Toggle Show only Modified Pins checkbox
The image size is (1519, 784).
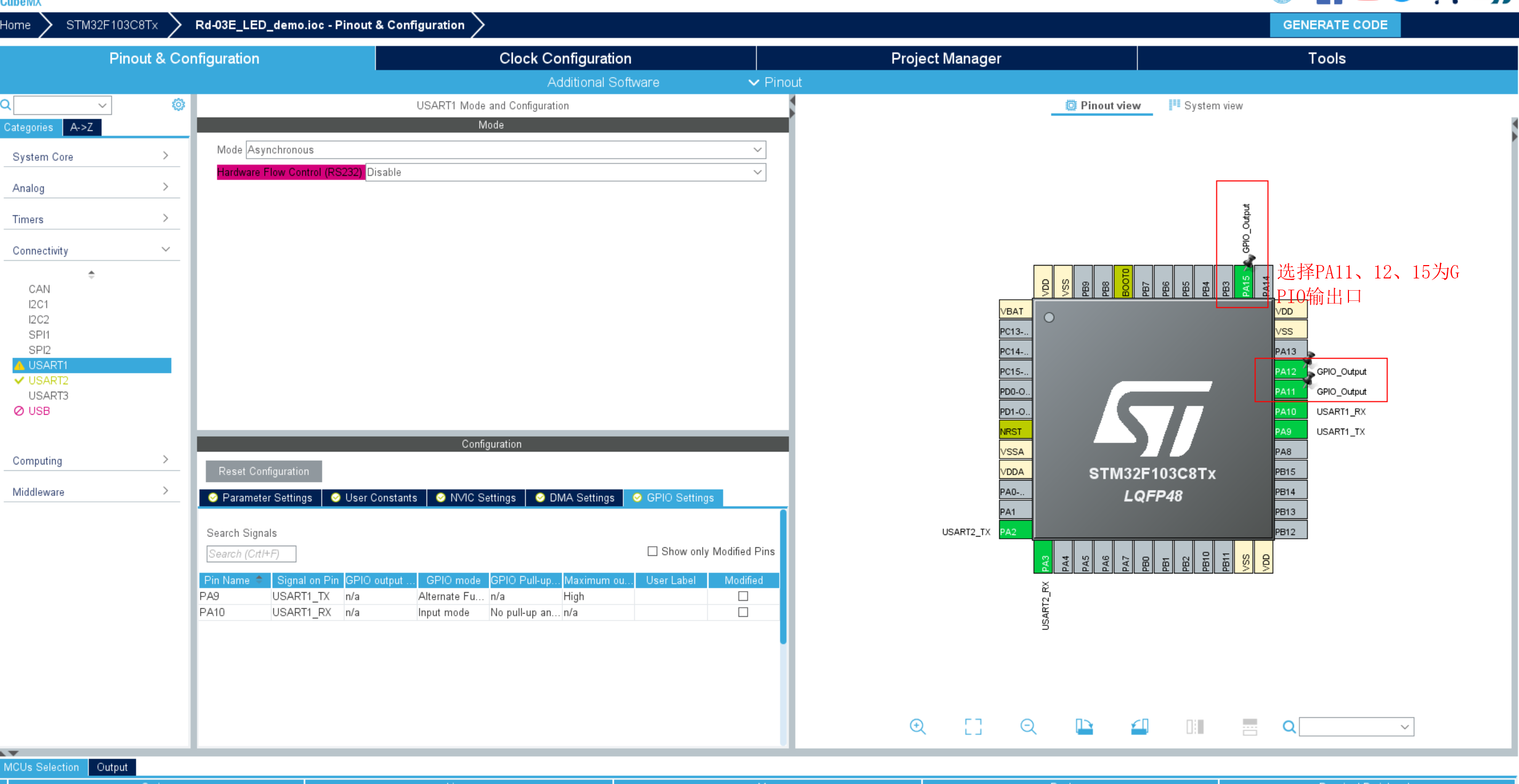coord(652,551)
